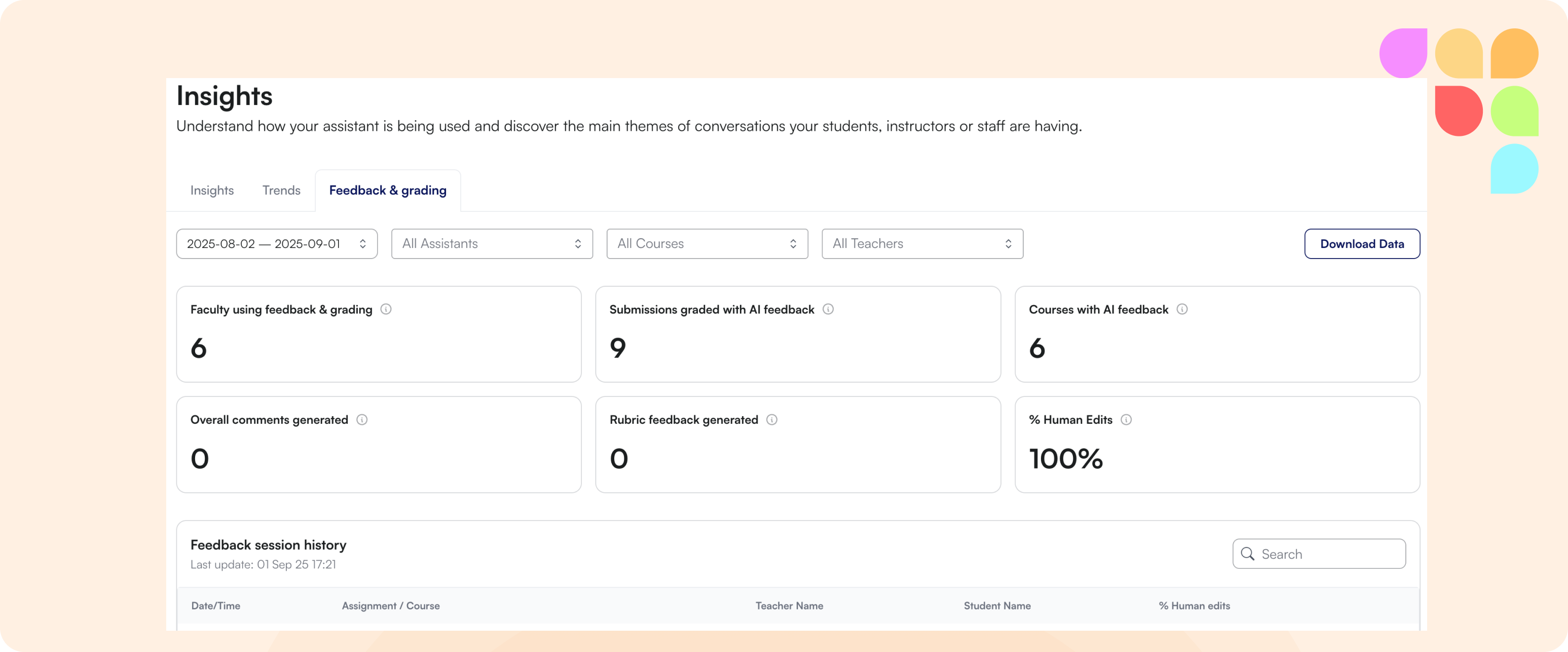Click the magnifier icon in the search box
Viewport: 1568px width, 652px height.
1248,554
